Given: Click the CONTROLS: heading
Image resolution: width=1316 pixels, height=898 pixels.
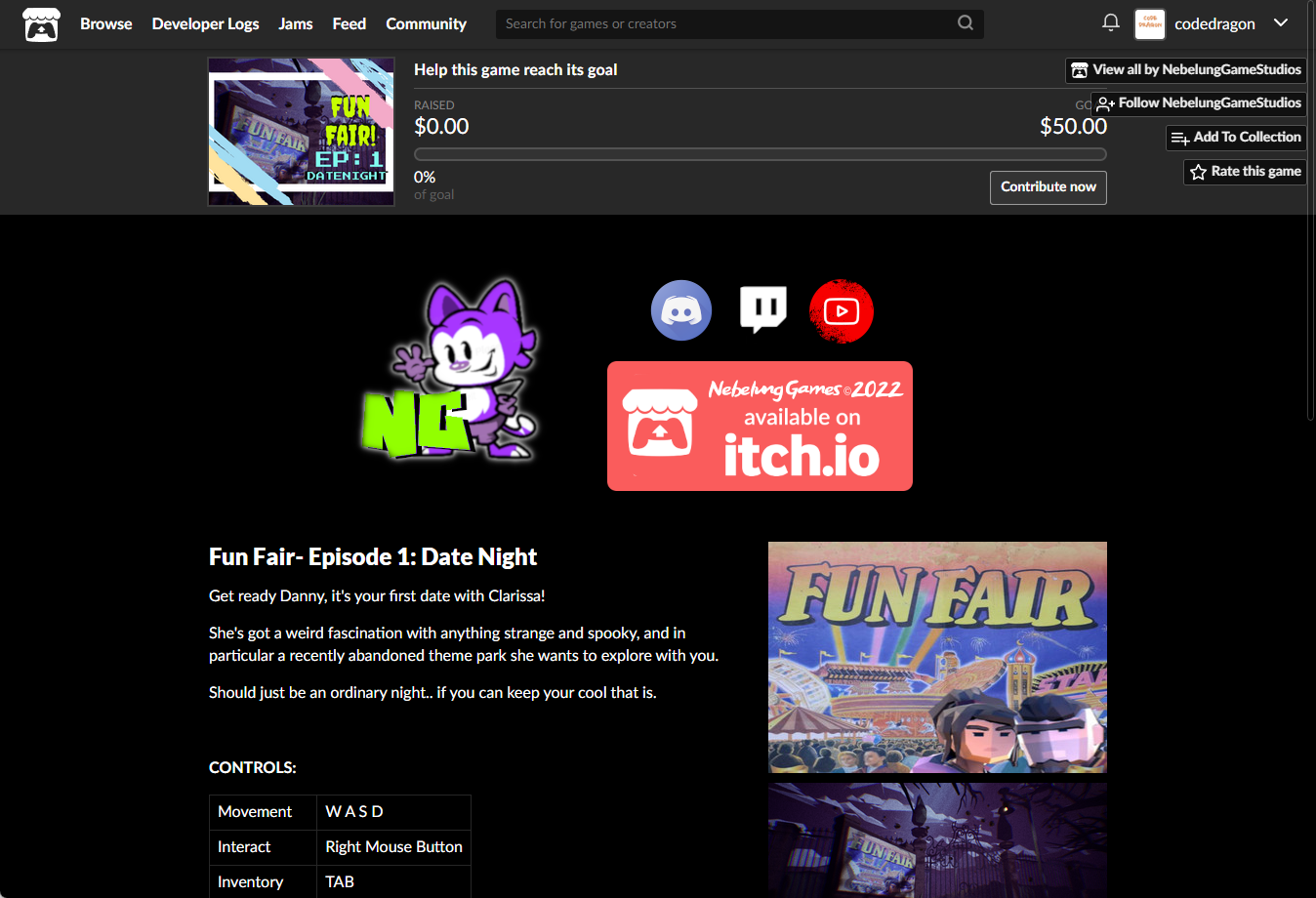Looking at the screenshot, I should [x=253, y=768].
